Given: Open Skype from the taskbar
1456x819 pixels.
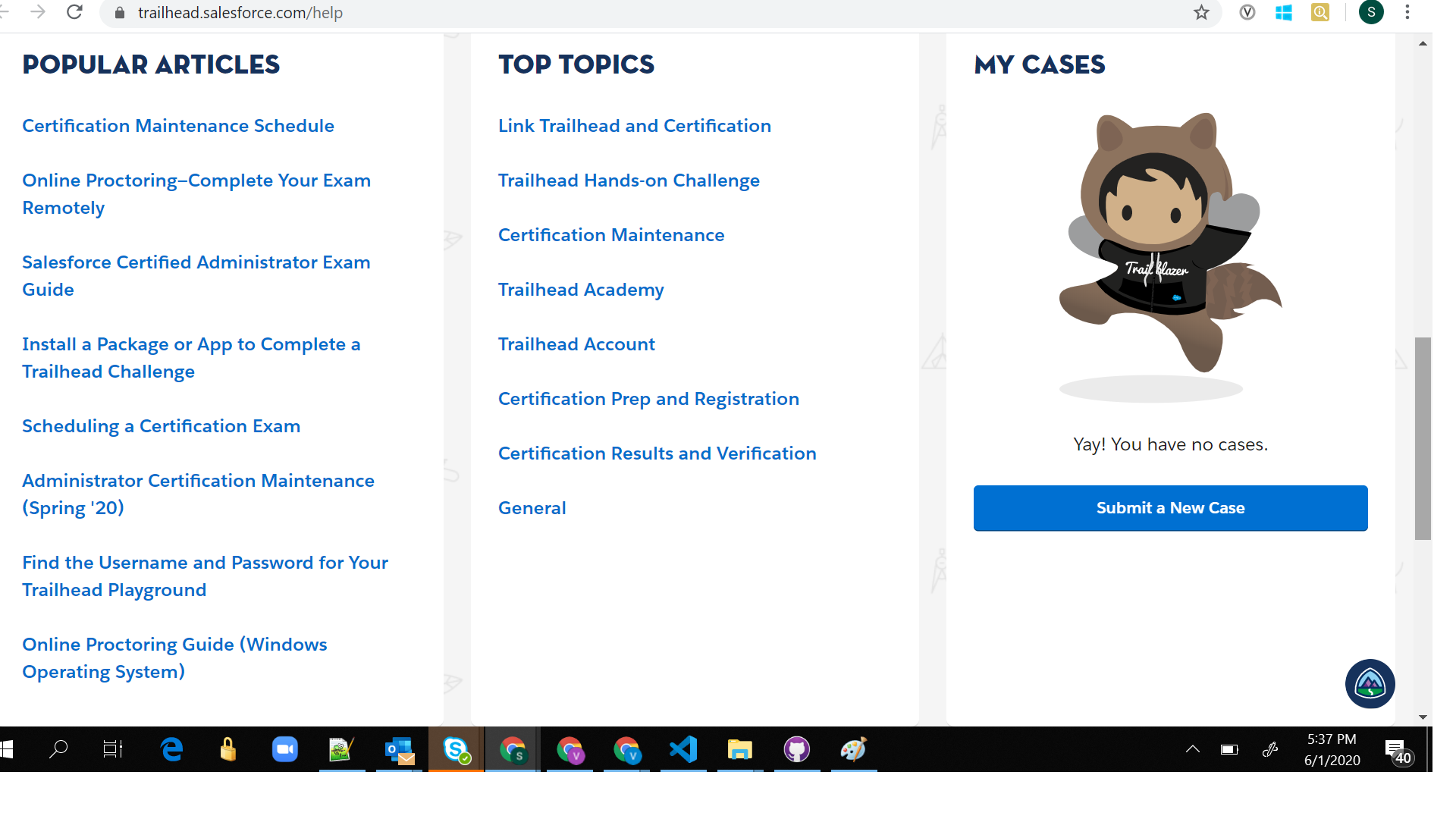Looking at the screenshot, I should 456,750.
